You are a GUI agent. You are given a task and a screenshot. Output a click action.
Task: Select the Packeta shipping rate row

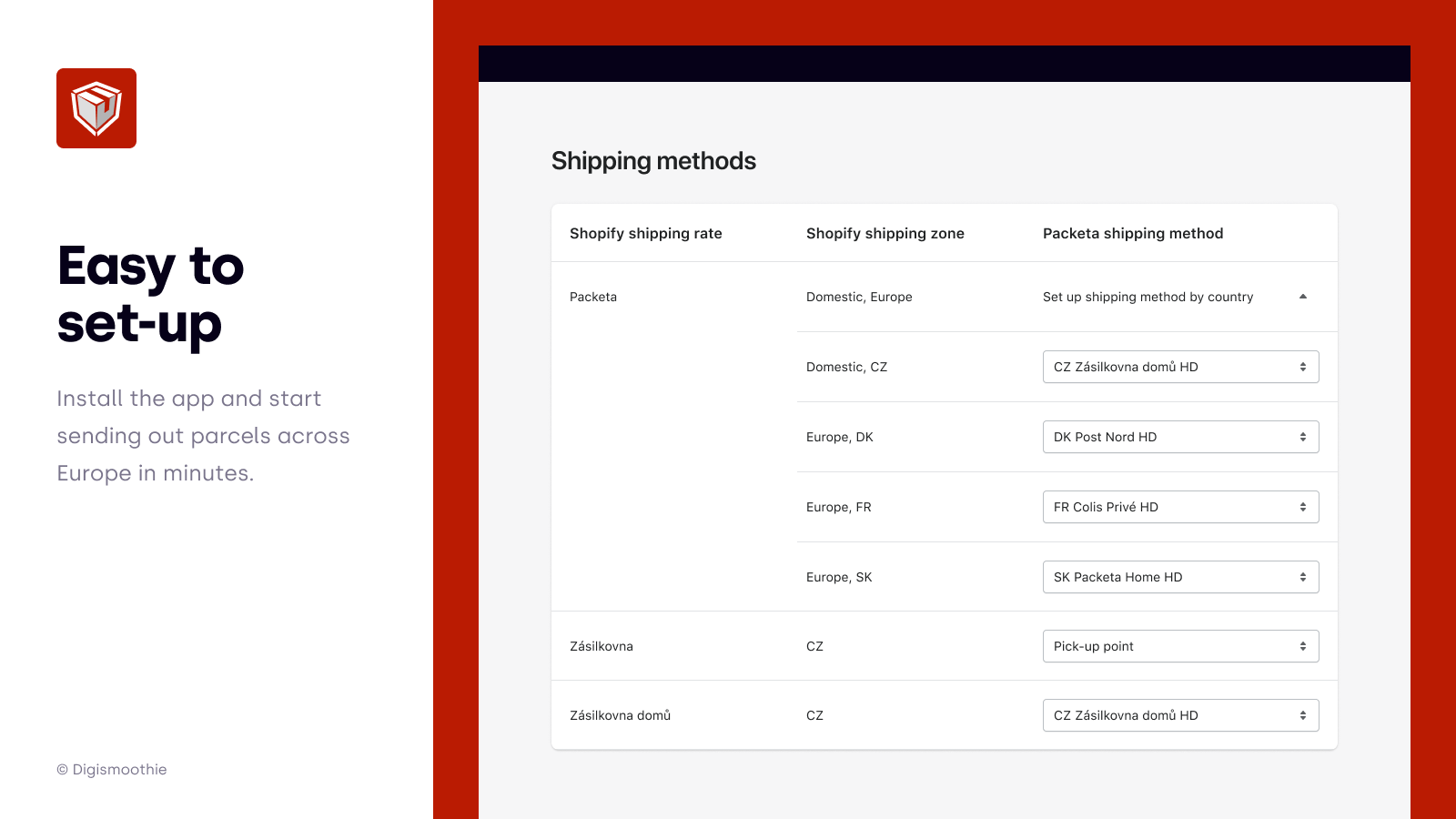pos(592,297)
